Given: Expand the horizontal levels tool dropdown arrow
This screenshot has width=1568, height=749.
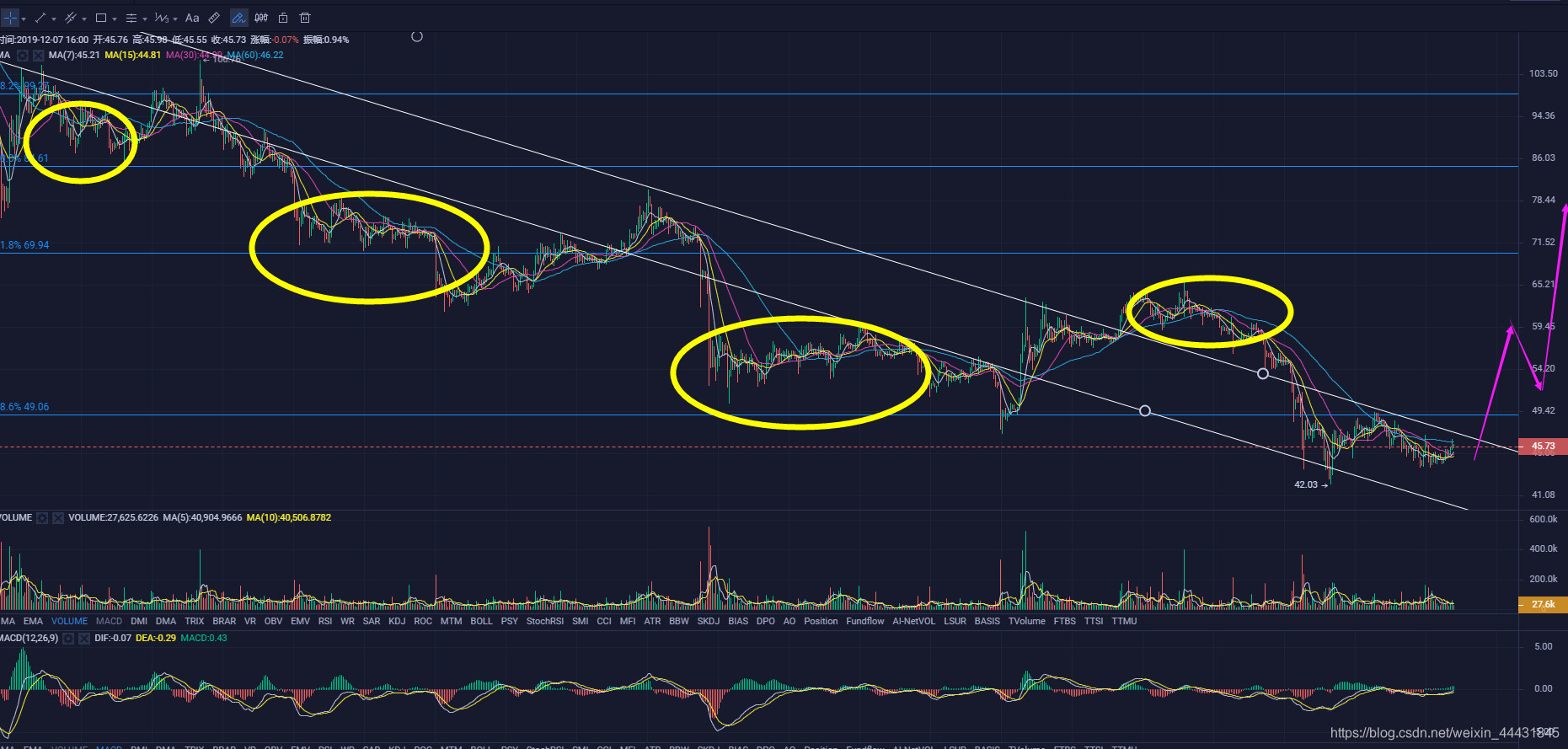Looking at the screenshot, I should click(145, 19).
